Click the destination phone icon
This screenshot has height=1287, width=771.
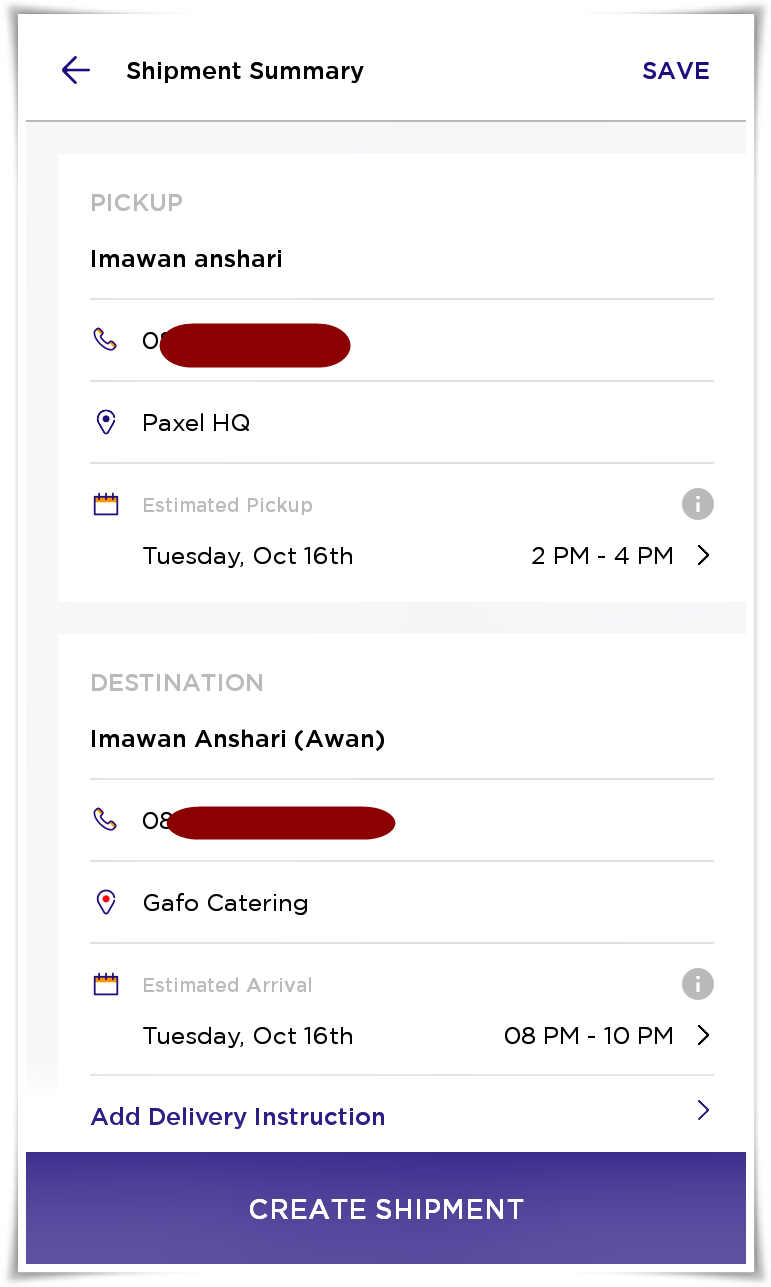[105, 820]
